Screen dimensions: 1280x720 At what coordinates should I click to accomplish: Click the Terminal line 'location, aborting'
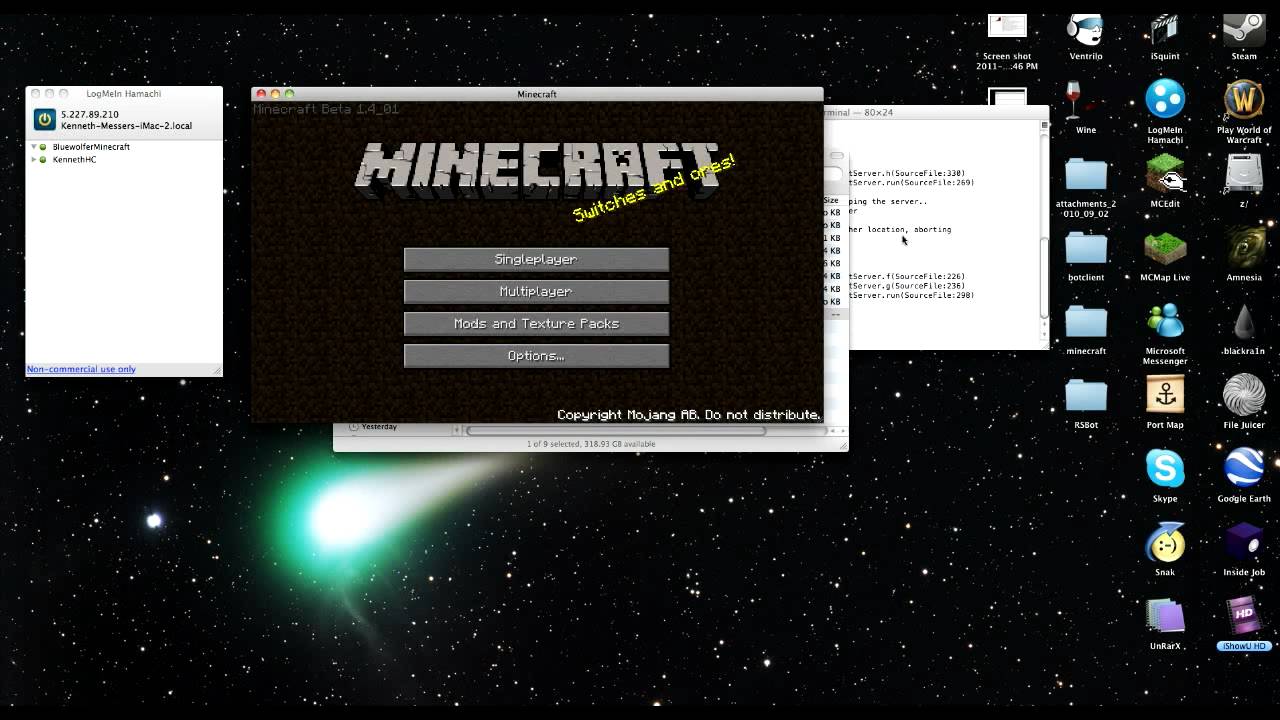coord(910,230)
